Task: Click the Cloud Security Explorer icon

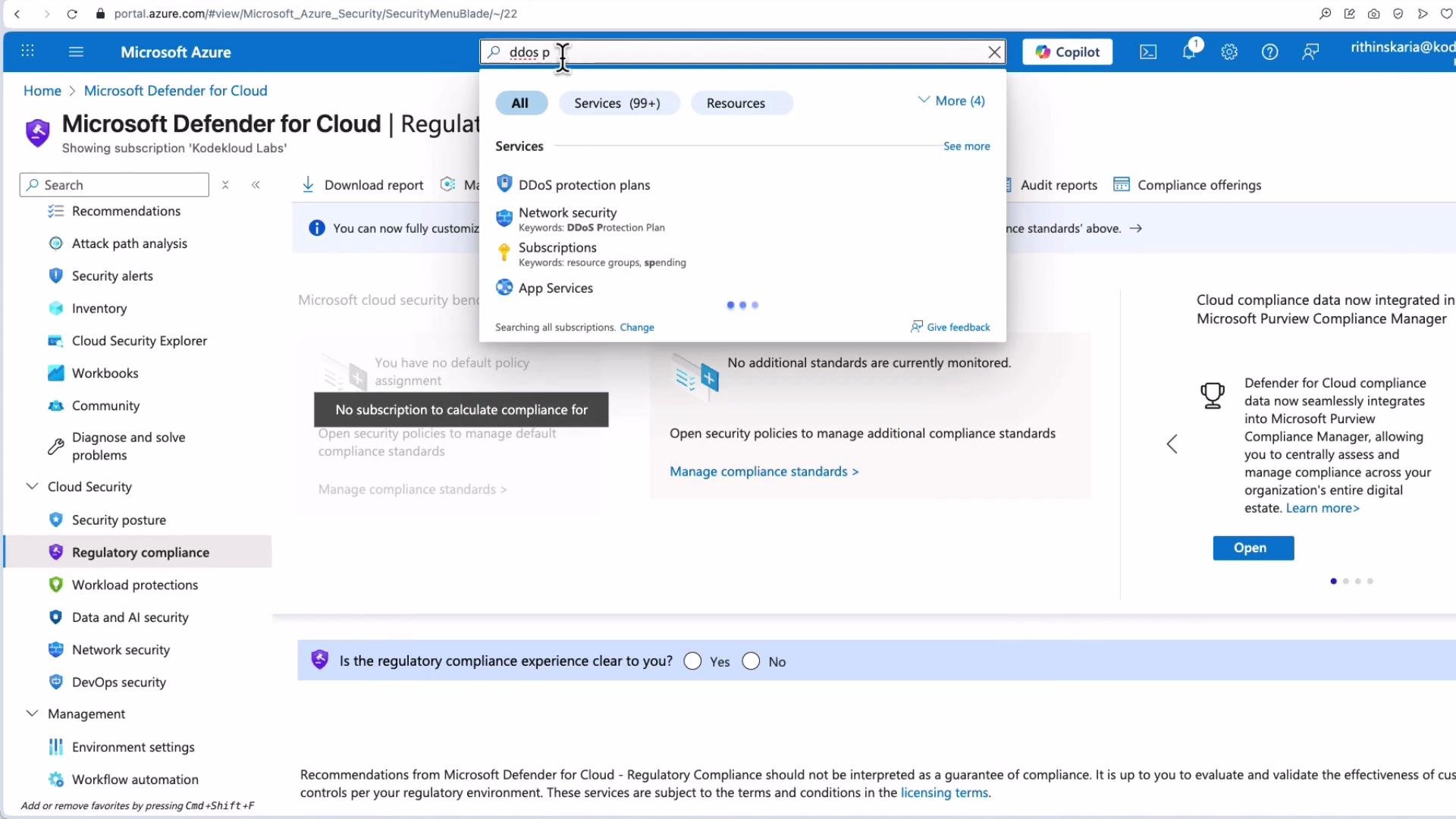Action: click(x=55, y=341)
